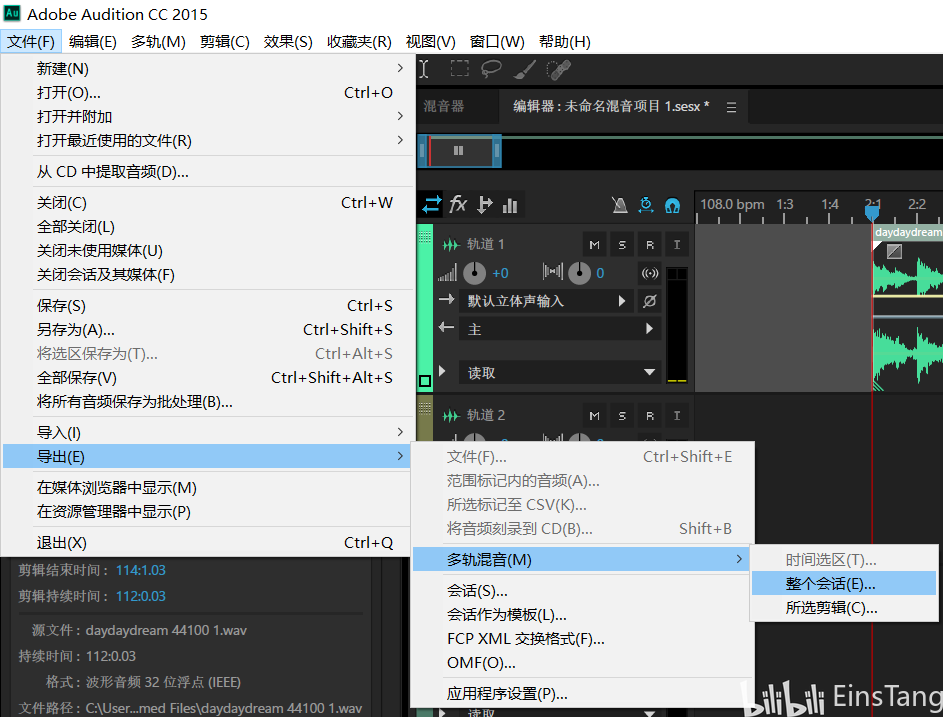Viewport: 943px width, 717px height.
Task: Choose FCP XML 交换格式(F)...
Action: click(583, 639)
